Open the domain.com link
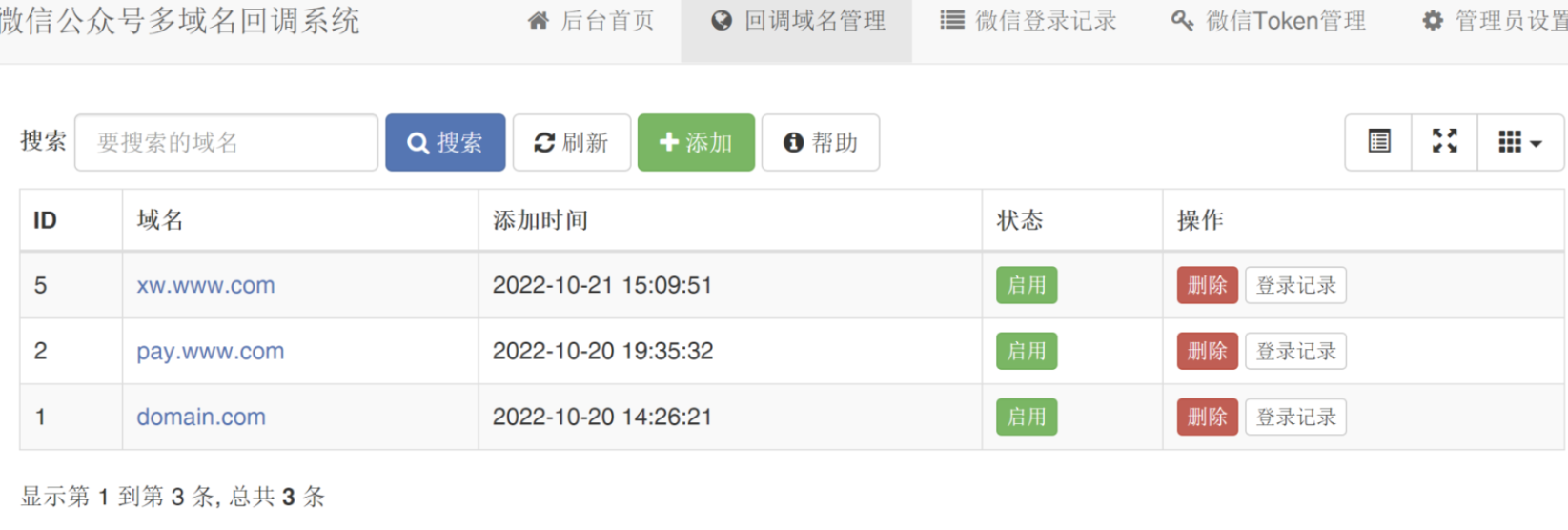The height and width of the screenshot is (530, 1568). click(201, 417)
